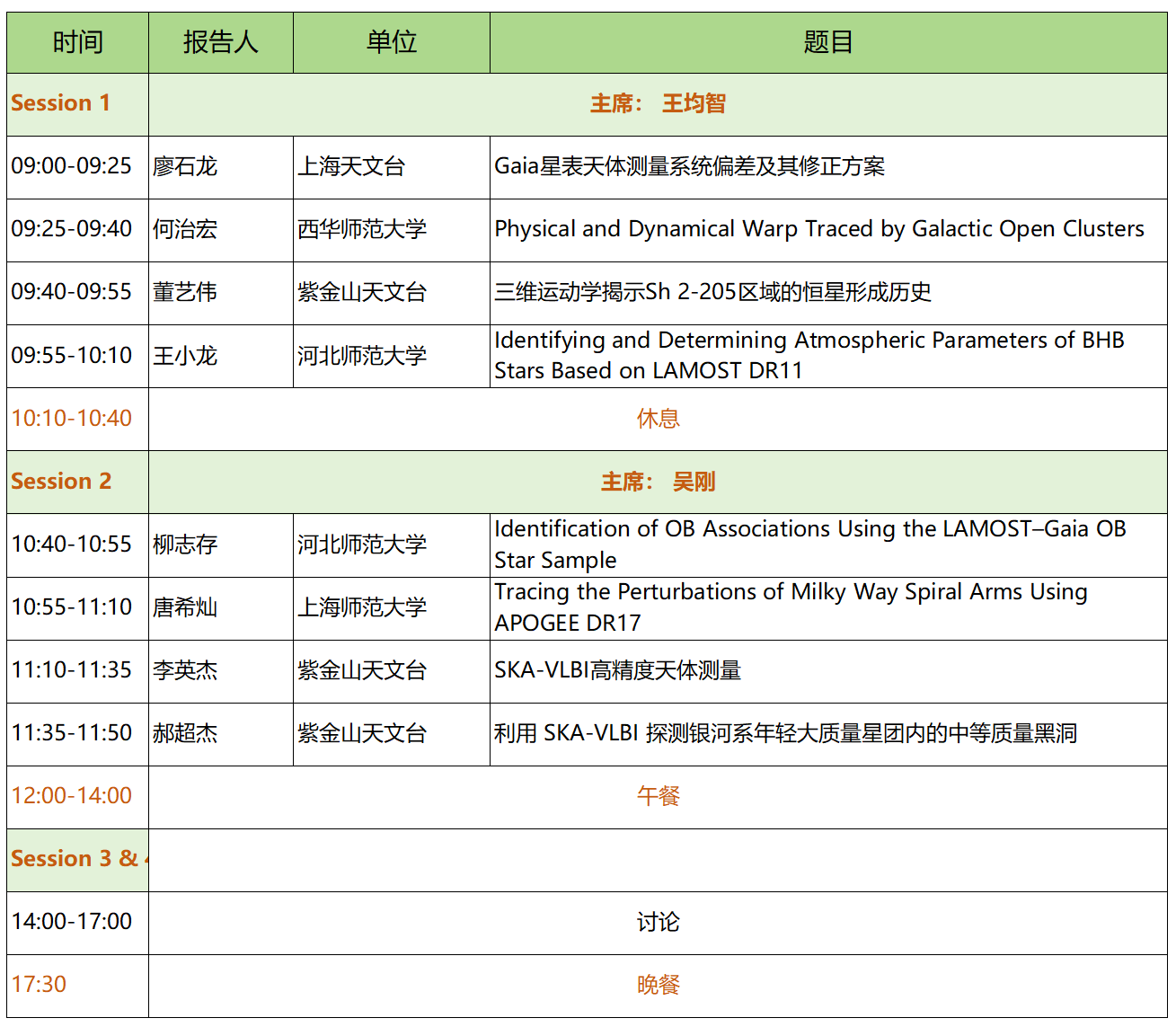This screenshot has height=1027, width=1176.
Task: Select the OB Associations talk title
Action: [x=809, y=544]
